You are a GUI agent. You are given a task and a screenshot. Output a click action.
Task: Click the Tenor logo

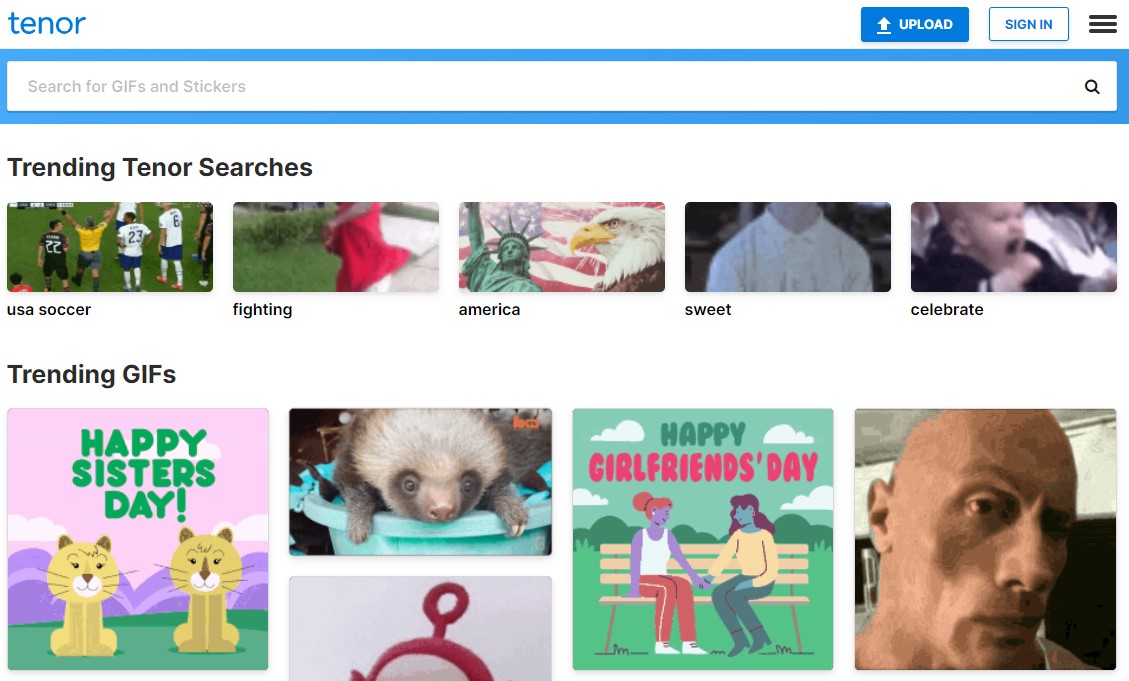47,24
